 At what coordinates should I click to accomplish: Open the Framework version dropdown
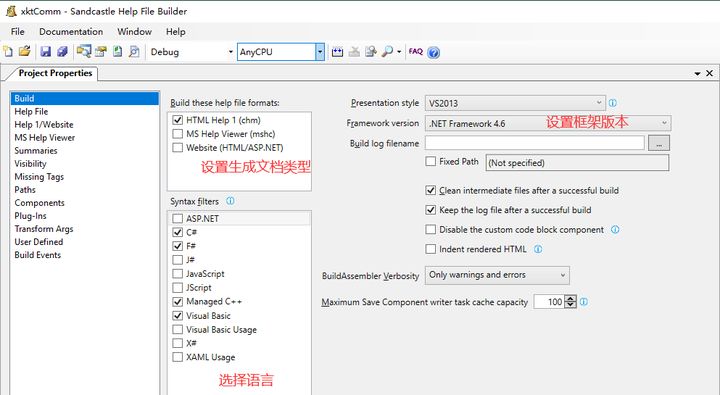click(548, 123)
